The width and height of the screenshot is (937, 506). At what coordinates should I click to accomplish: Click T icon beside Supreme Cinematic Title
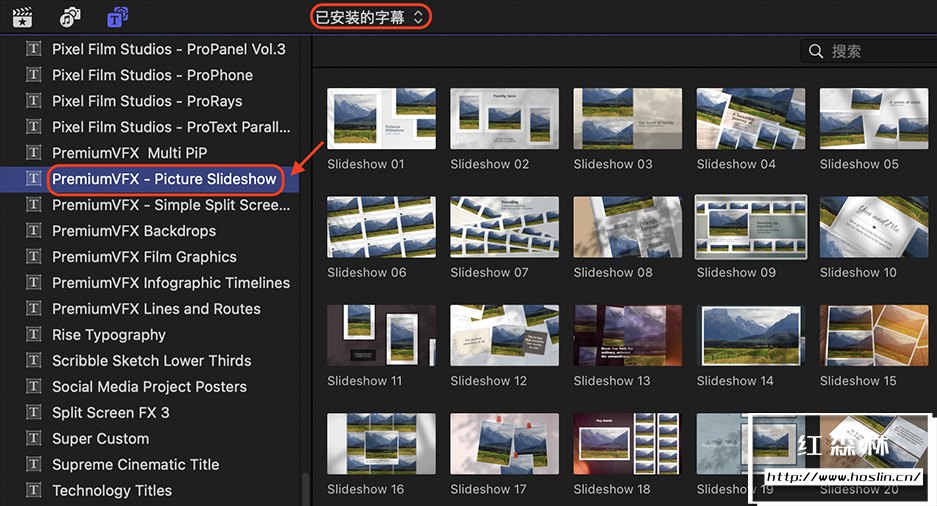point(33,464)
